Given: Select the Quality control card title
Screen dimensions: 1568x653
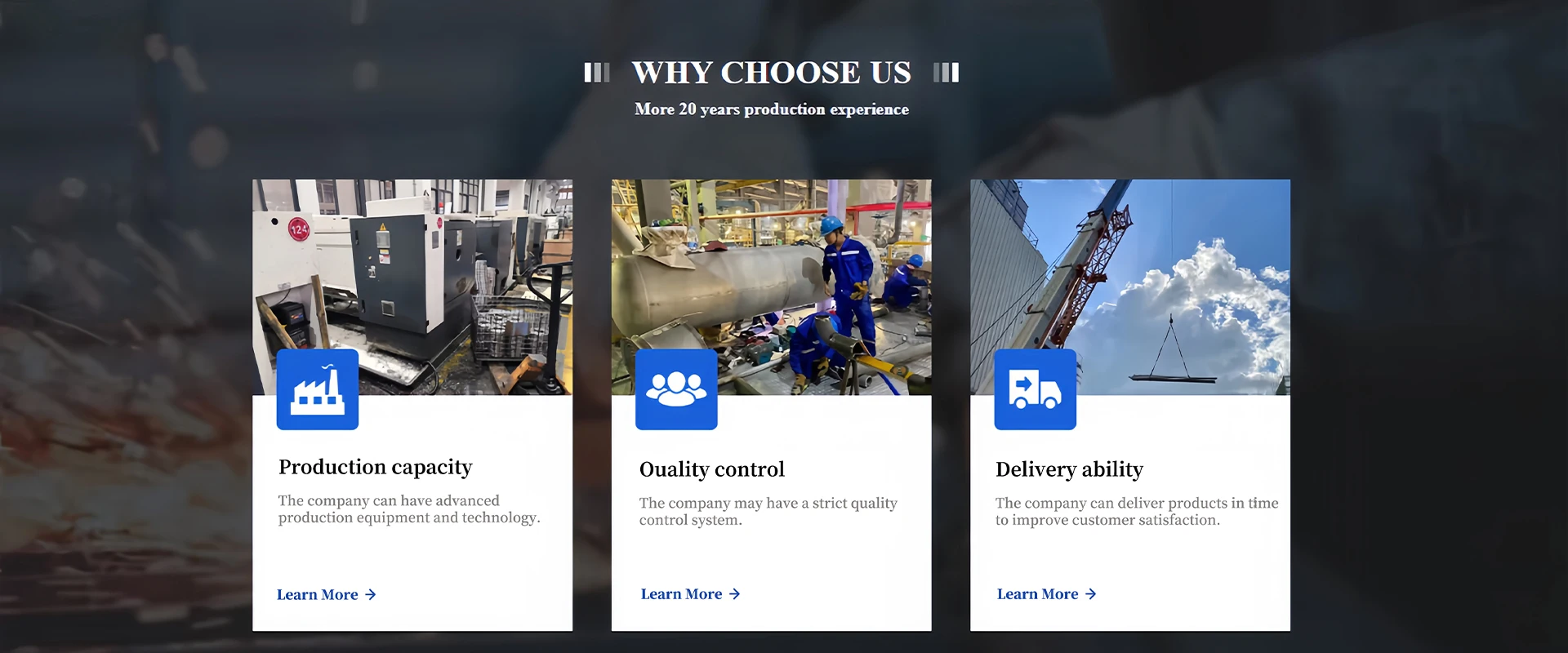Looking at the screenshot, I should pyautogui.click(x=712, y=469).
